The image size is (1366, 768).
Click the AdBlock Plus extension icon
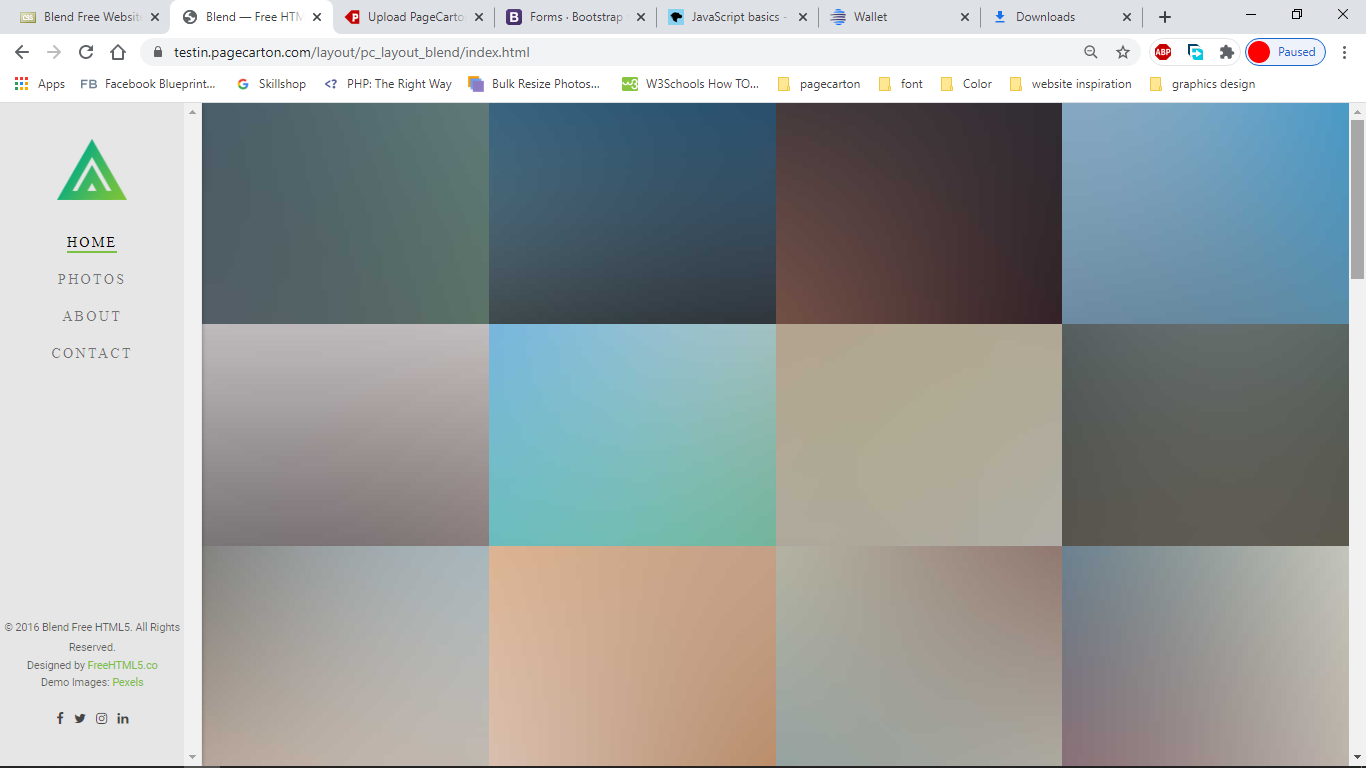click(x=1163, y=52)
